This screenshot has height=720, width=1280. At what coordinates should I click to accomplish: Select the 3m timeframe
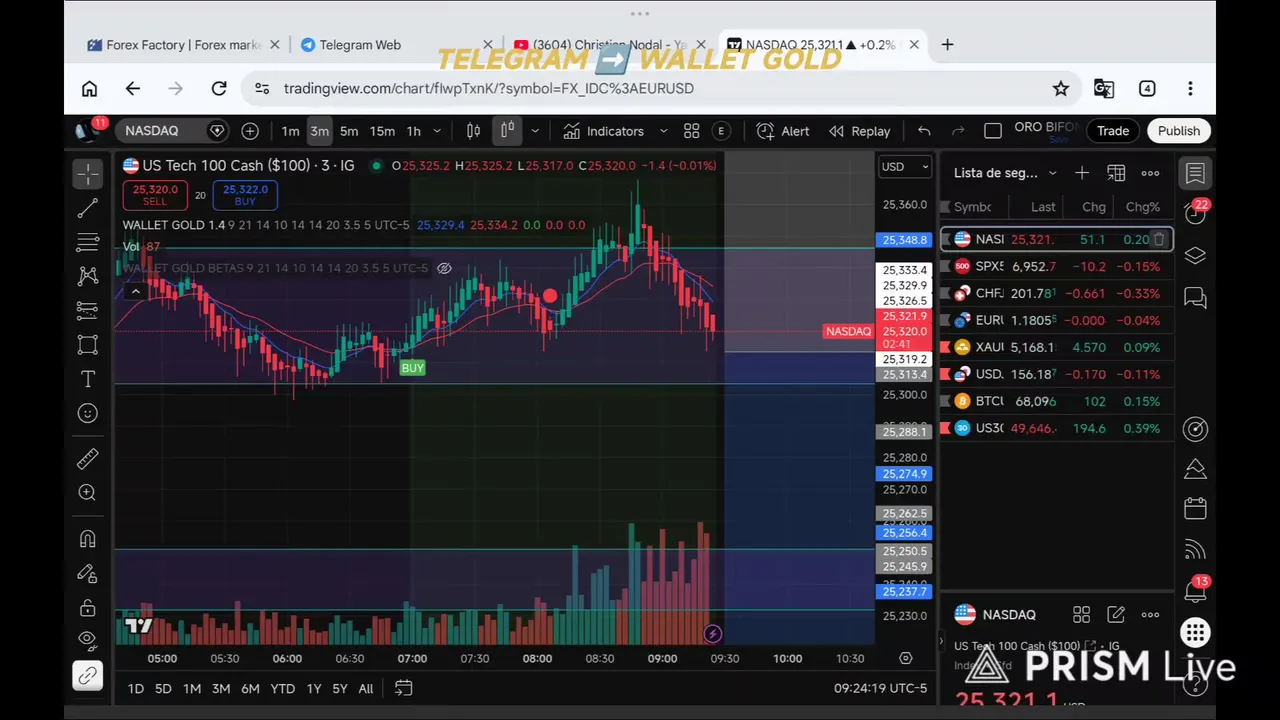pos(319,131)
